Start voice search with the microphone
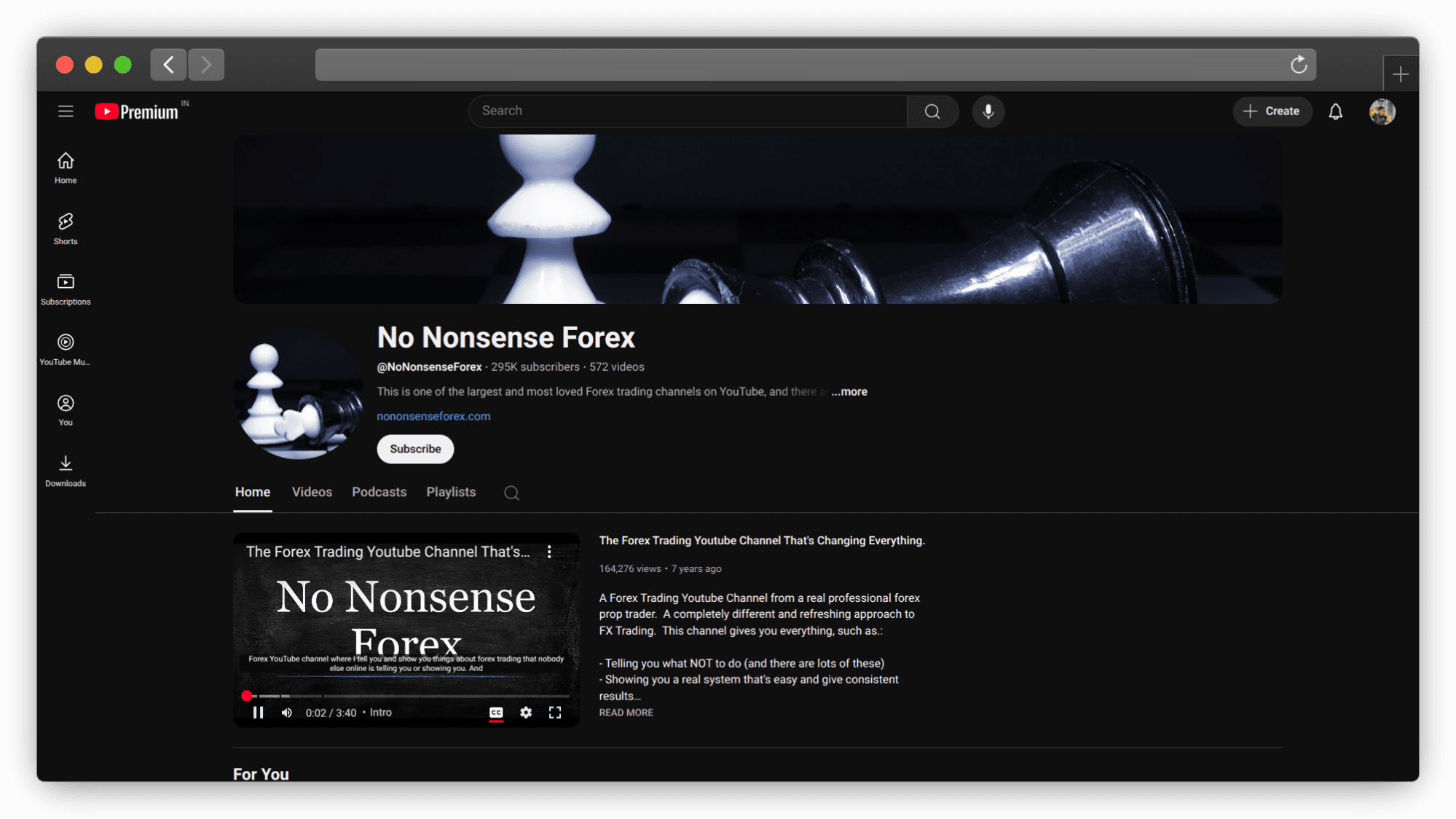 pyautogui.click(x=988, y=111)
